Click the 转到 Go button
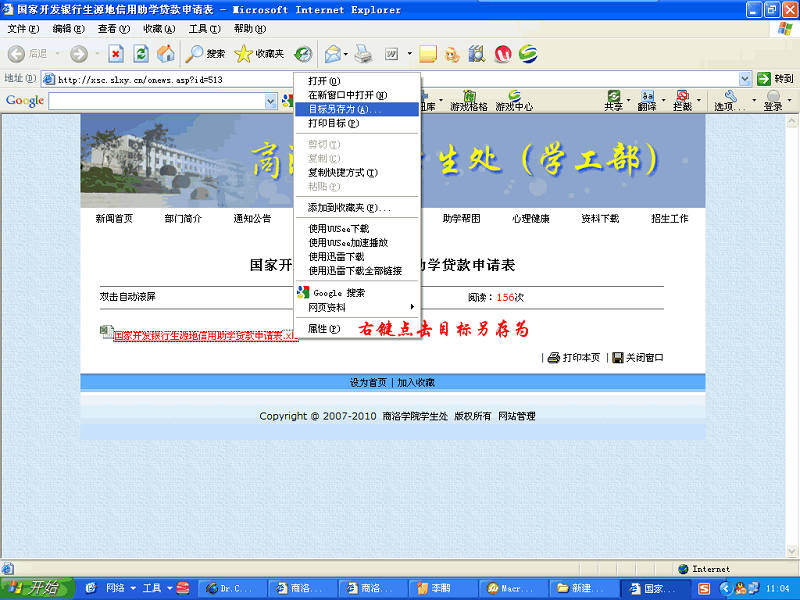The width and height of the screenshot is (800, 600). 776,79
